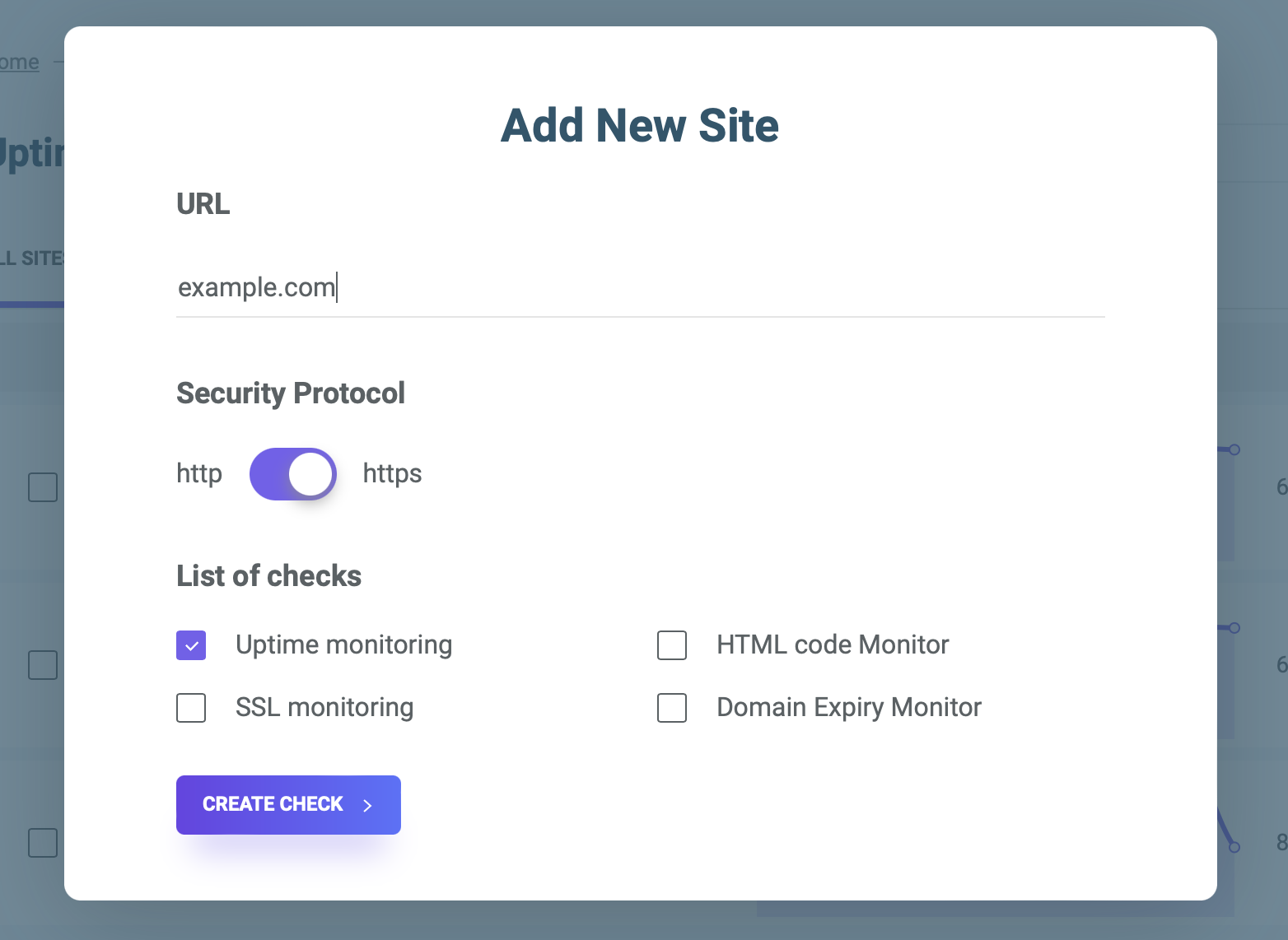Check the Domain Expiry Monitor box
The width and height of the screenshot is (1288, 940).
coord(672,708)
